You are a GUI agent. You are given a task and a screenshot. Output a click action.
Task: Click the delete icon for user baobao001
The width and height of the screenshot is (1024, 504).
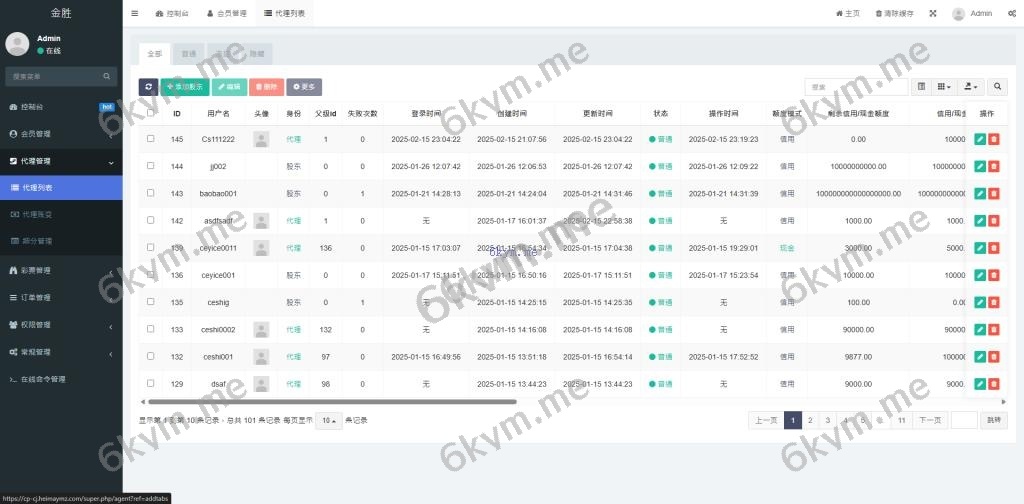[x=993, y=194]
